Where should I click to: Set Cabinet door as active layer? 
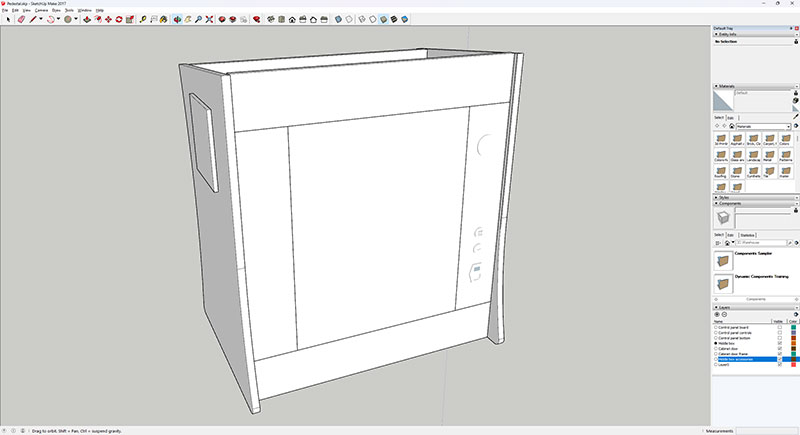tap(716, 349)
